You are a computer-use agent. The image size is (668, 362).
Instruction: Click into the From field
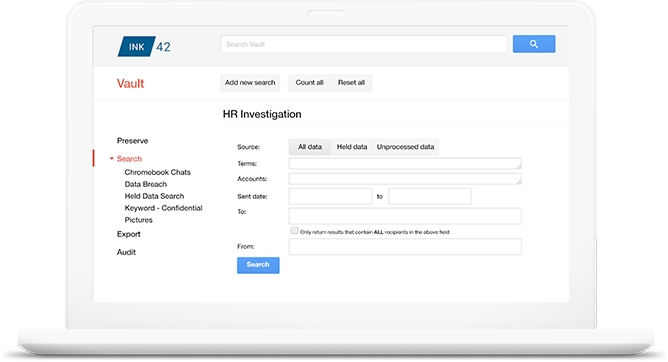pyautogui.click(x=405, y=247)
